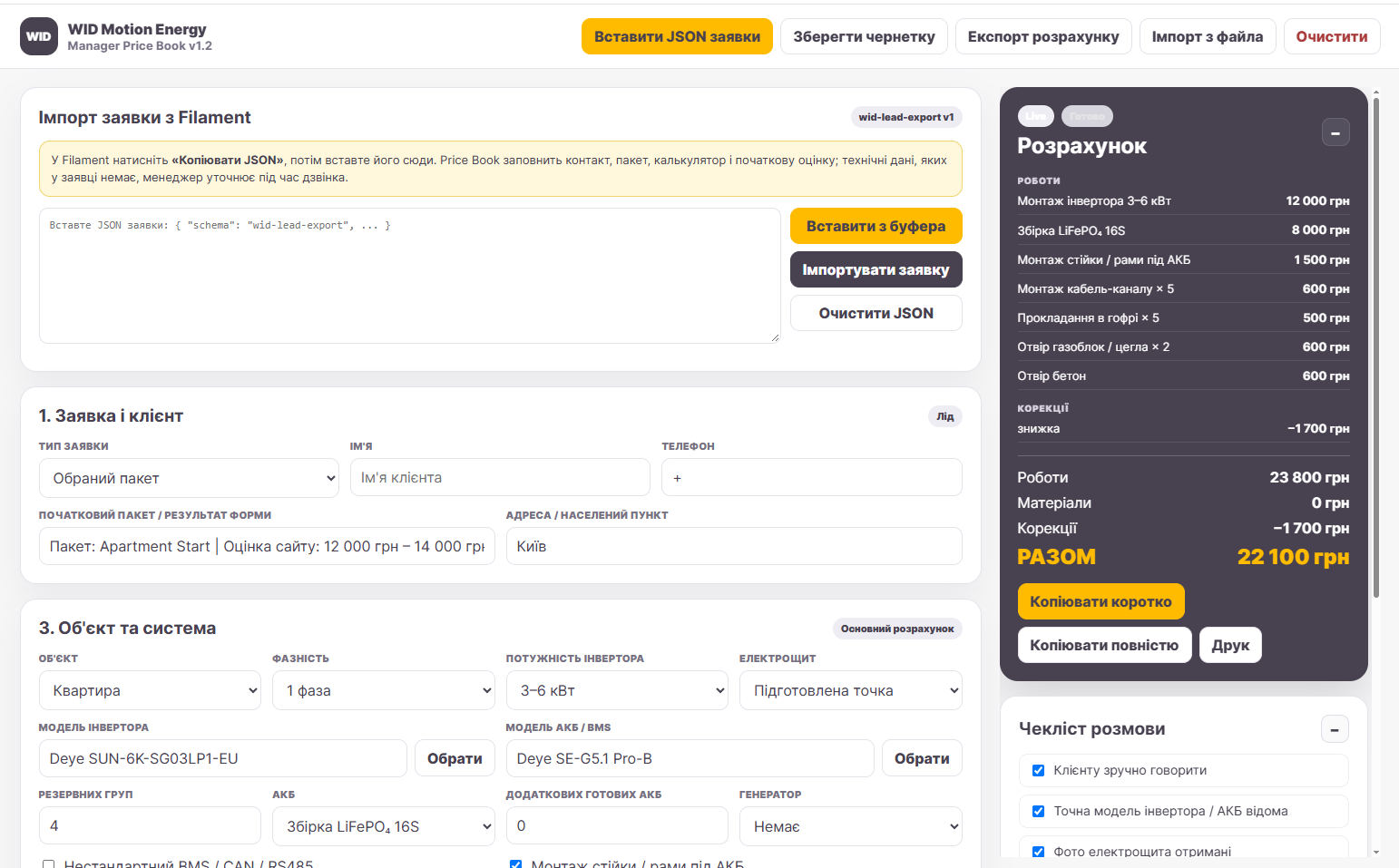Click the Додаткових готових АКБ field
The height and width of the screenshot is (868, 1399).
617,825
